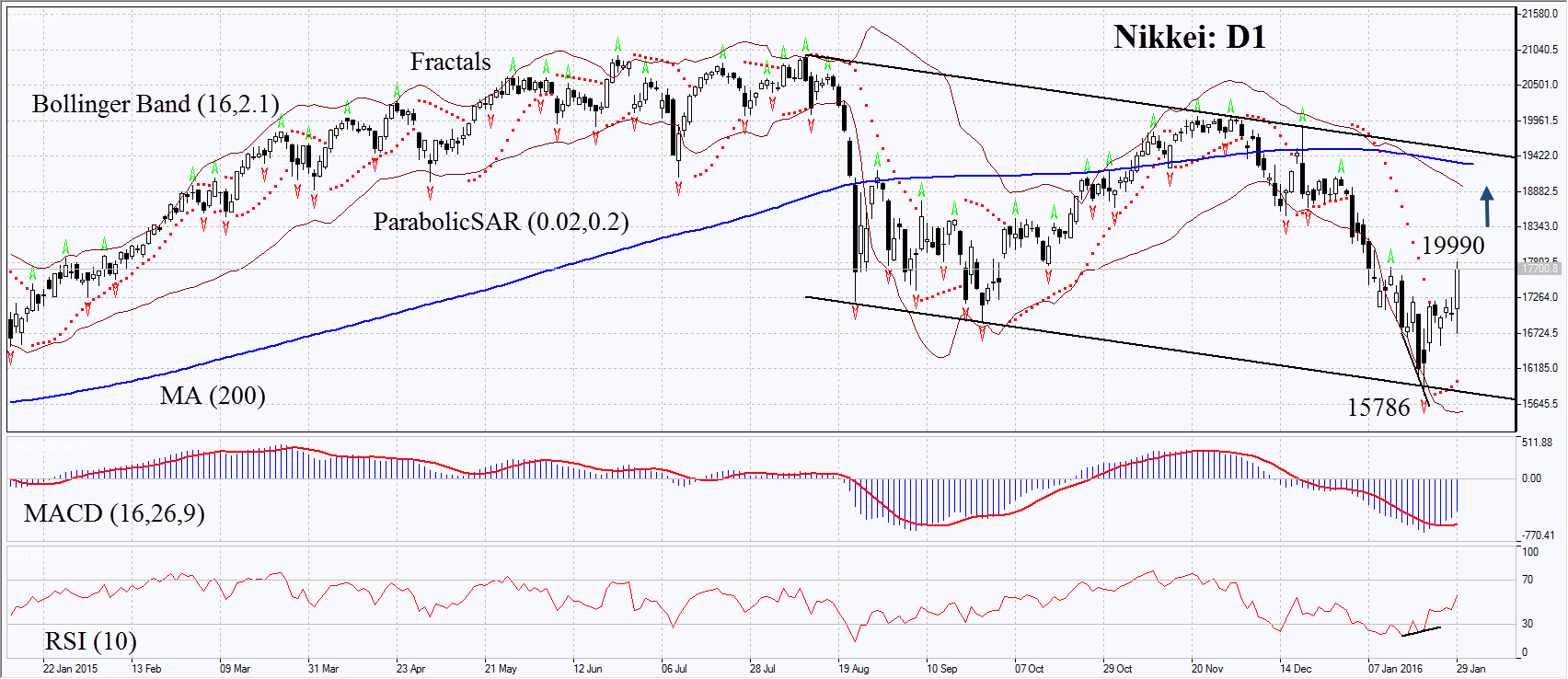1568x679 pixels.
Task: Click the MACD -770.41 scale value
Action: tap(1538, 535)
